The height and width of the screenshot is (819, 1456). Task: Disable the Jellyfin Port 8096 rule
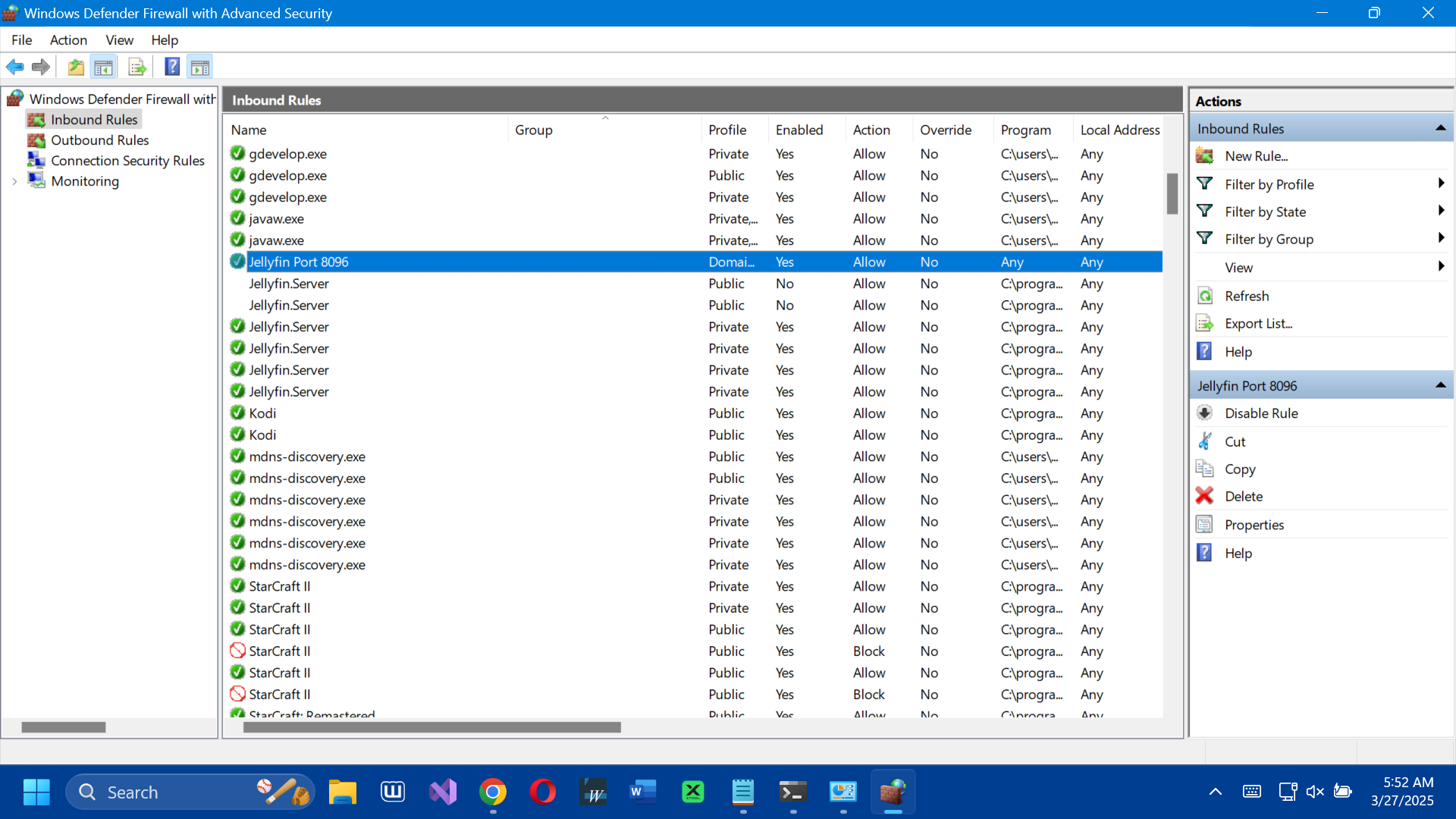[x=1260, y=413]
